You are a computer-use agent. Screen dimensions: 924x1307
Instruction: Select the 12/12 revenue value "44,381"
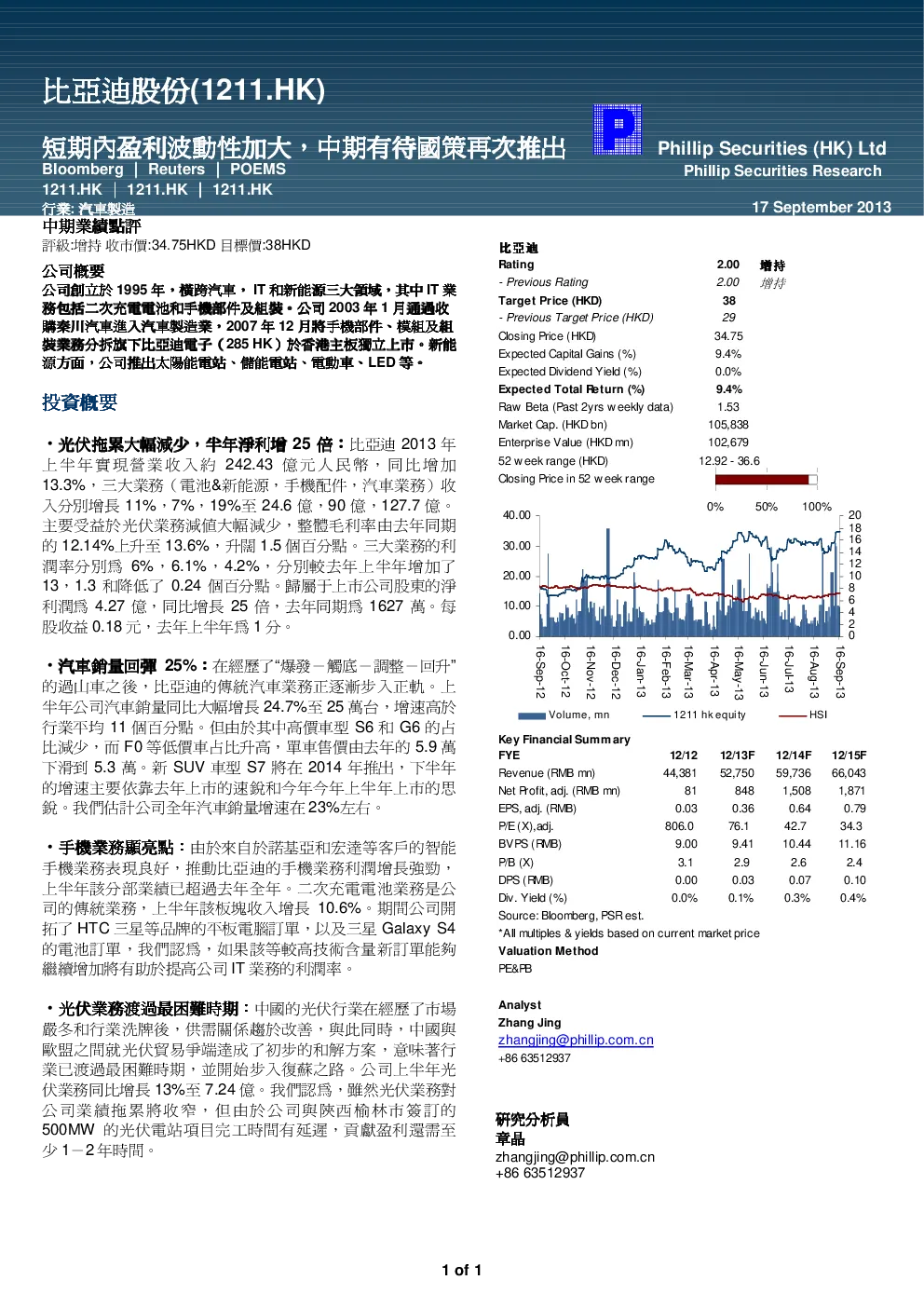pyautogui.click(x=680, y=773)
